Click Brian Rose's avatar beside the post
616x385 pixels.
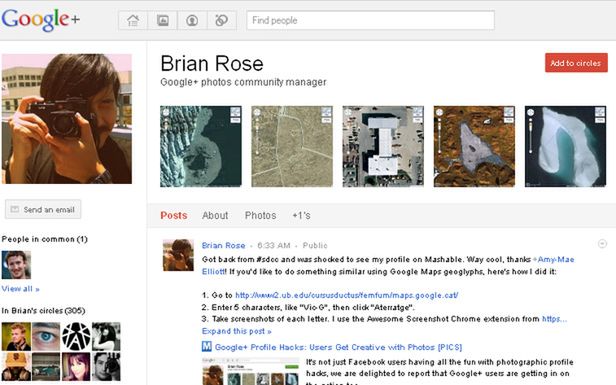pyautogui.click(x=178, y=255)
